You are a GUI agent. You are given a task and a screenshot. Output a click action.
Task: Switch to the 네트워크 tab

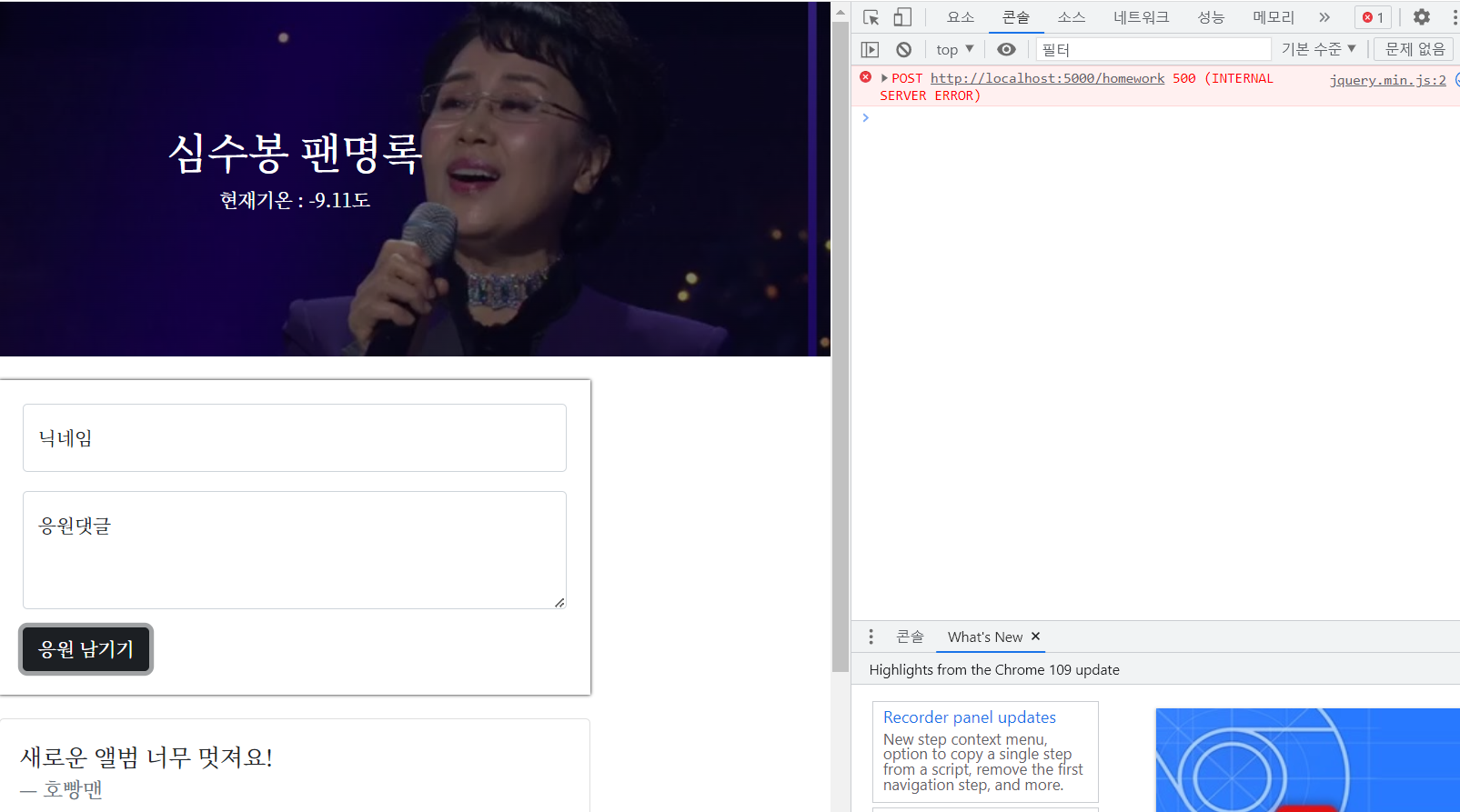pyautogui.click(x=1142, y=17)
